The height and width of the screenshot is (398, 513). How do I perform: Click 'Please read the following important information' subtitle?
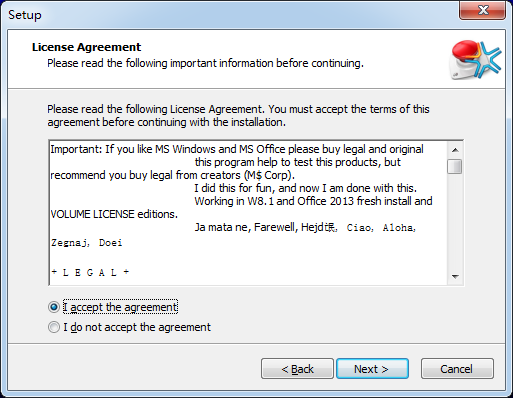(205, 63)
